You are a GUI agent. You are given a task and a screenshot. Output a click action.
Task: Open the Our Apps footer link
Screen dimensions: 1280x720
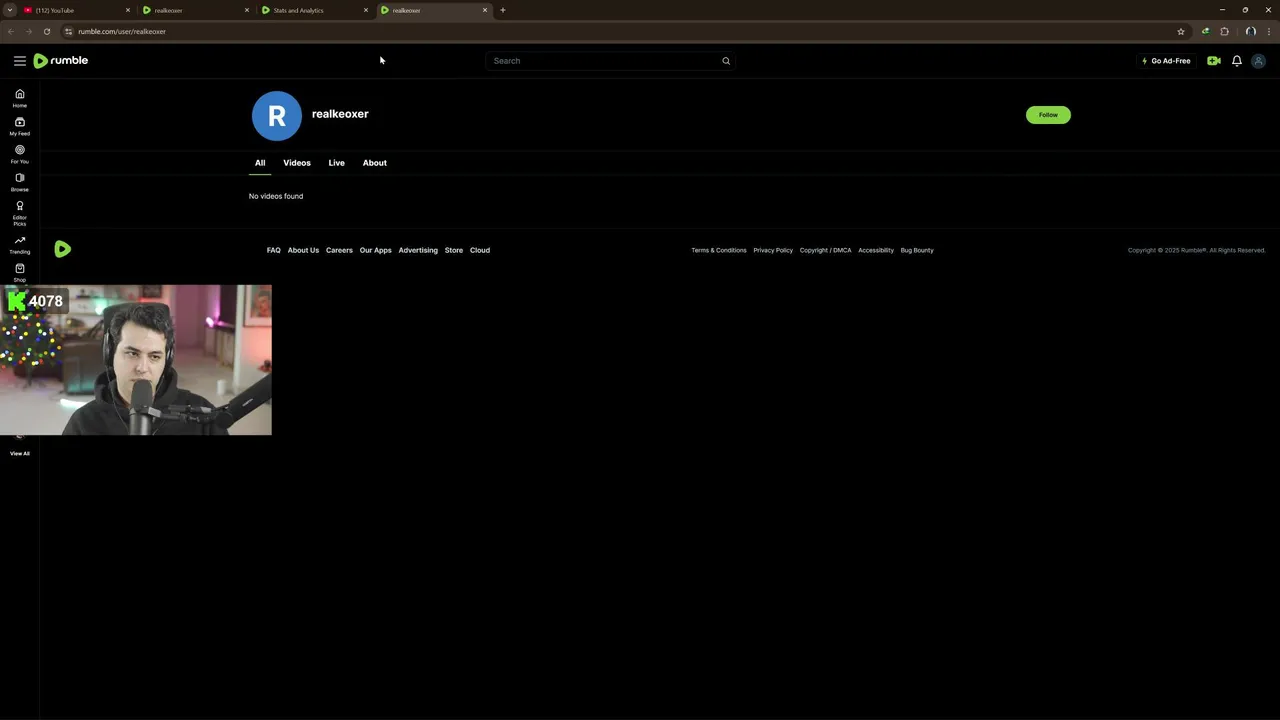click(x=376, y=250)
